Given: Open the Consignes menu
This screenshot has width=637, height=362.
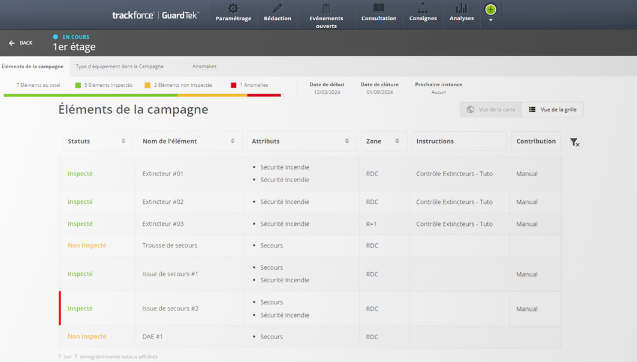Looking at the screenshot, I should point(423,13).
